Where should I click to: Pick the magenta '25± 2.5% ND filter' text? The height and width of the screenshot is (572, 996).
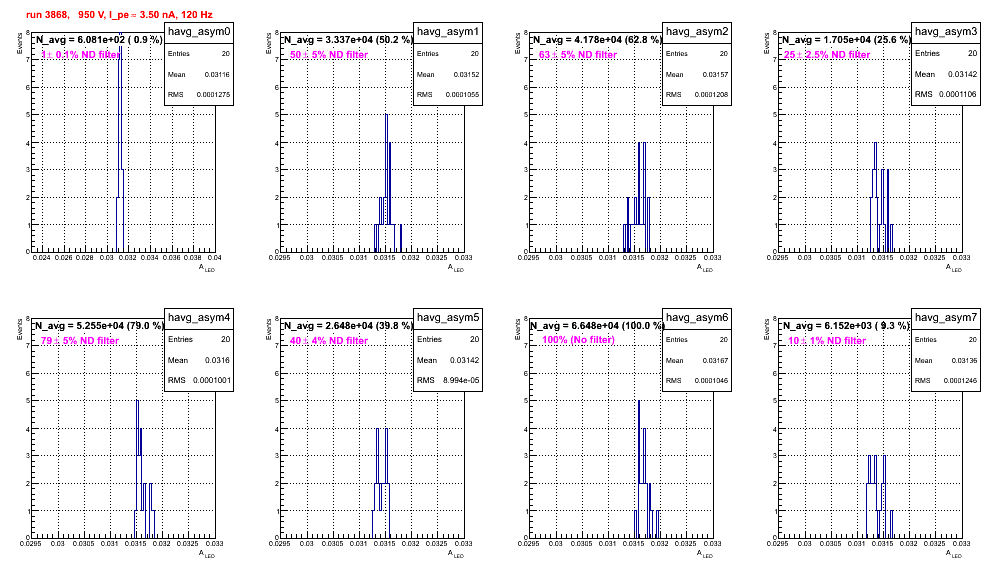coord(827,55)
